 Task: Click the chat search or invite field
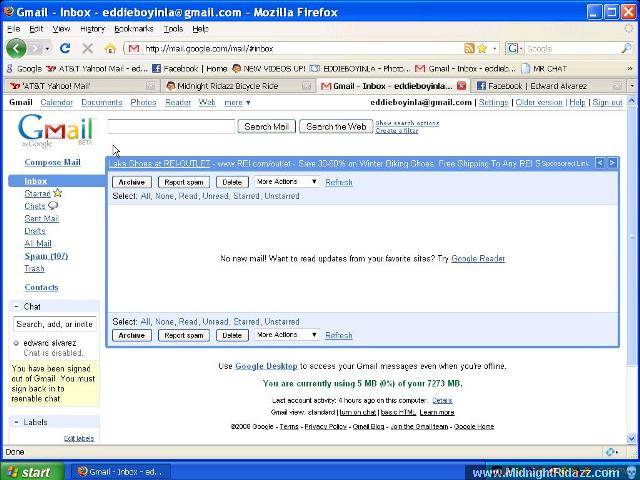55,324
